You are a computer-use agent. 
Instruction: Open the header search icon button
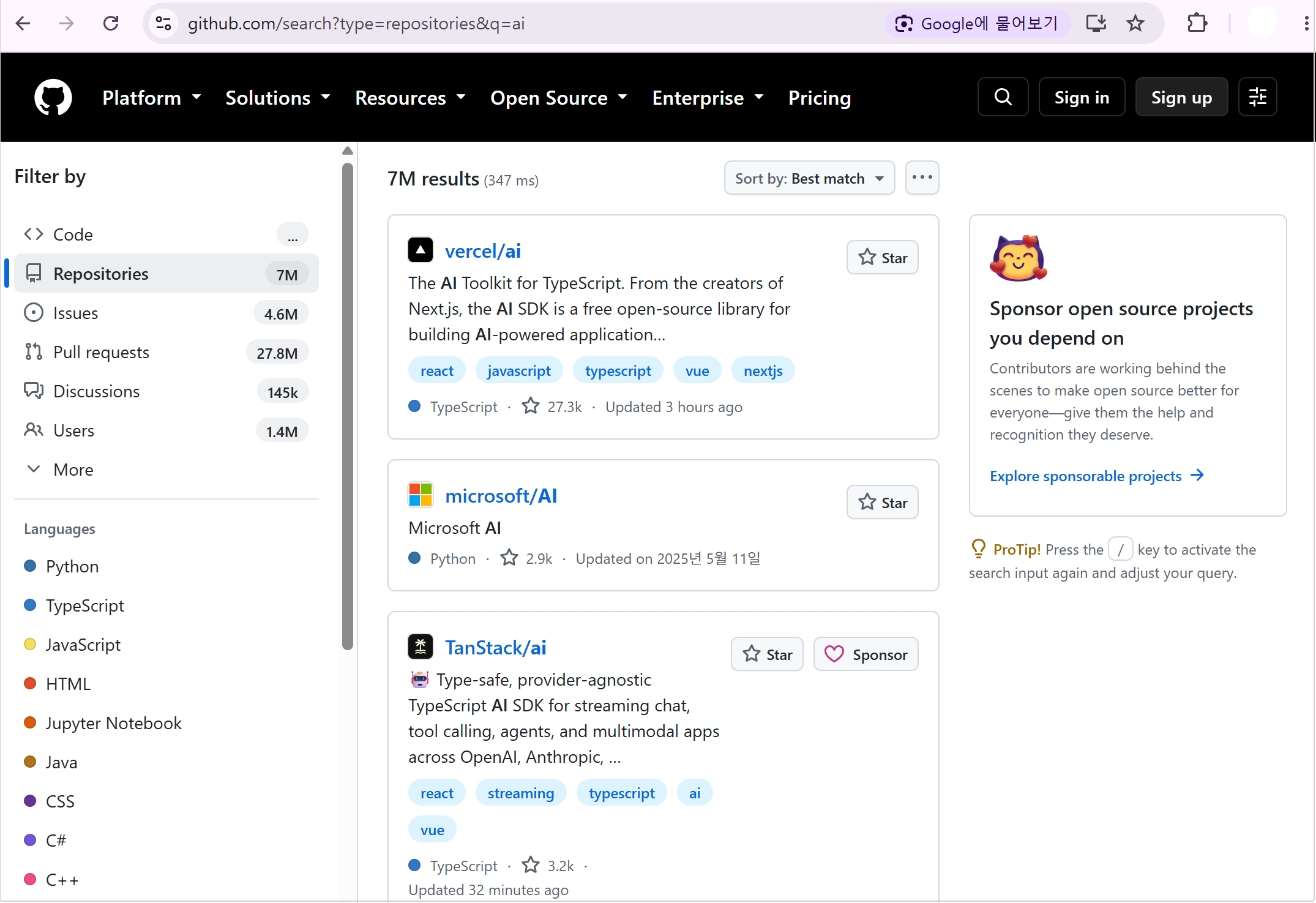tap(1003, 97)
